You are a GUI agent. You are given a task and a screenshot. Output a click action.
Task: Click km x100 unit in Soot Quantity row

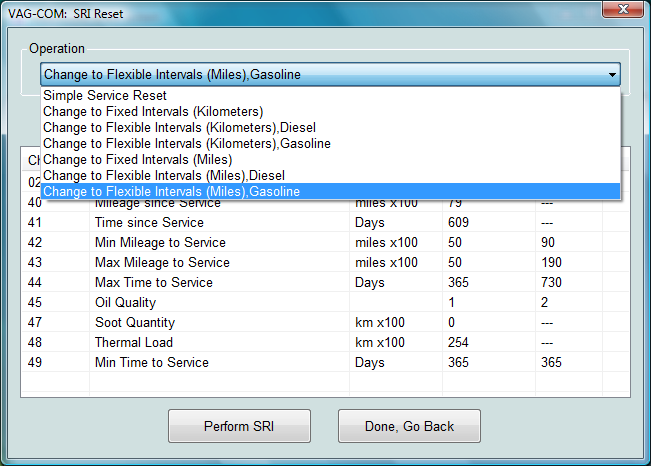pos(380,322)
